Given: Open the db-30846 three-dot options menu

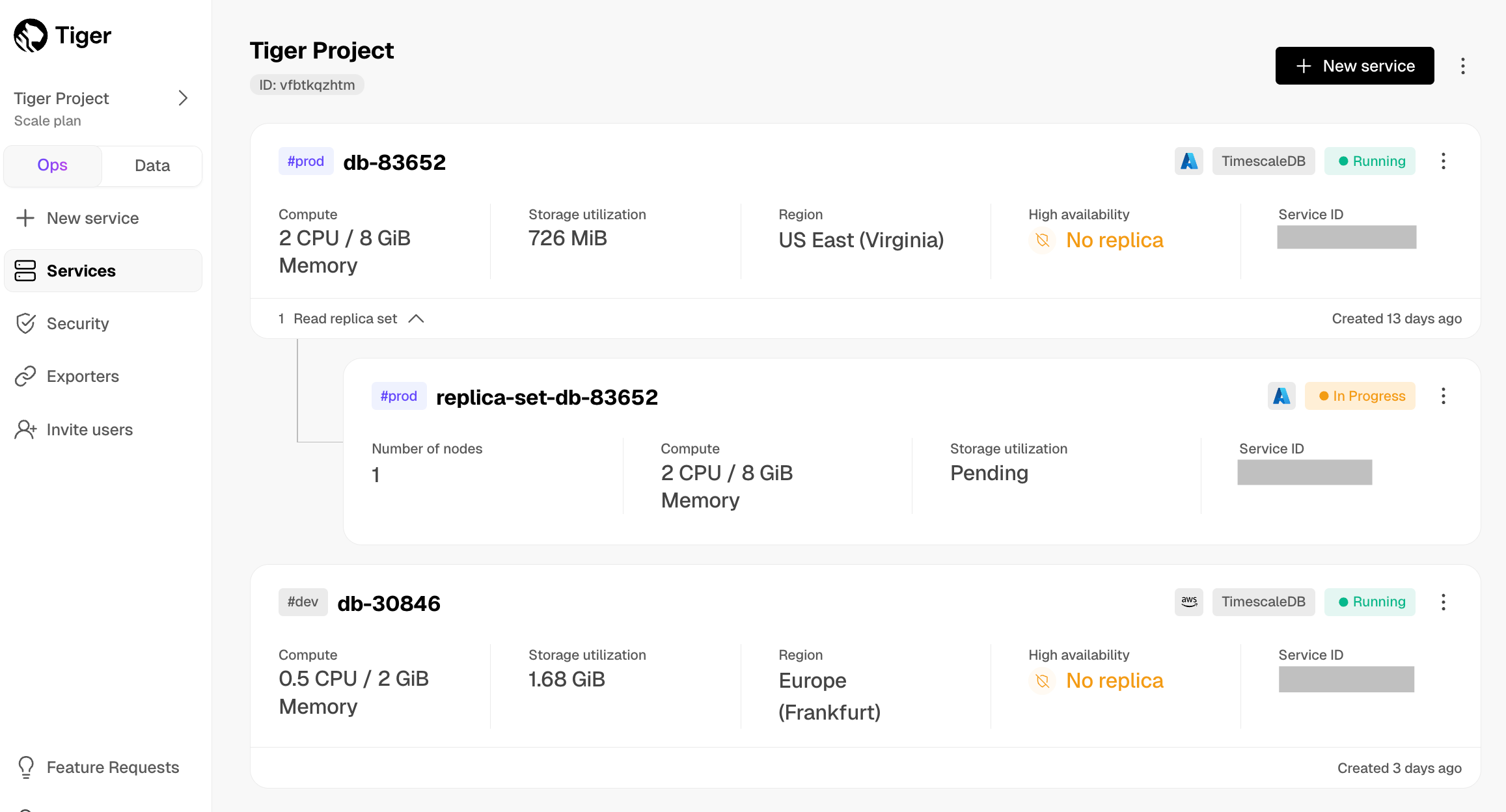Looking at the screenshot, I should [x=1443, y=602].
